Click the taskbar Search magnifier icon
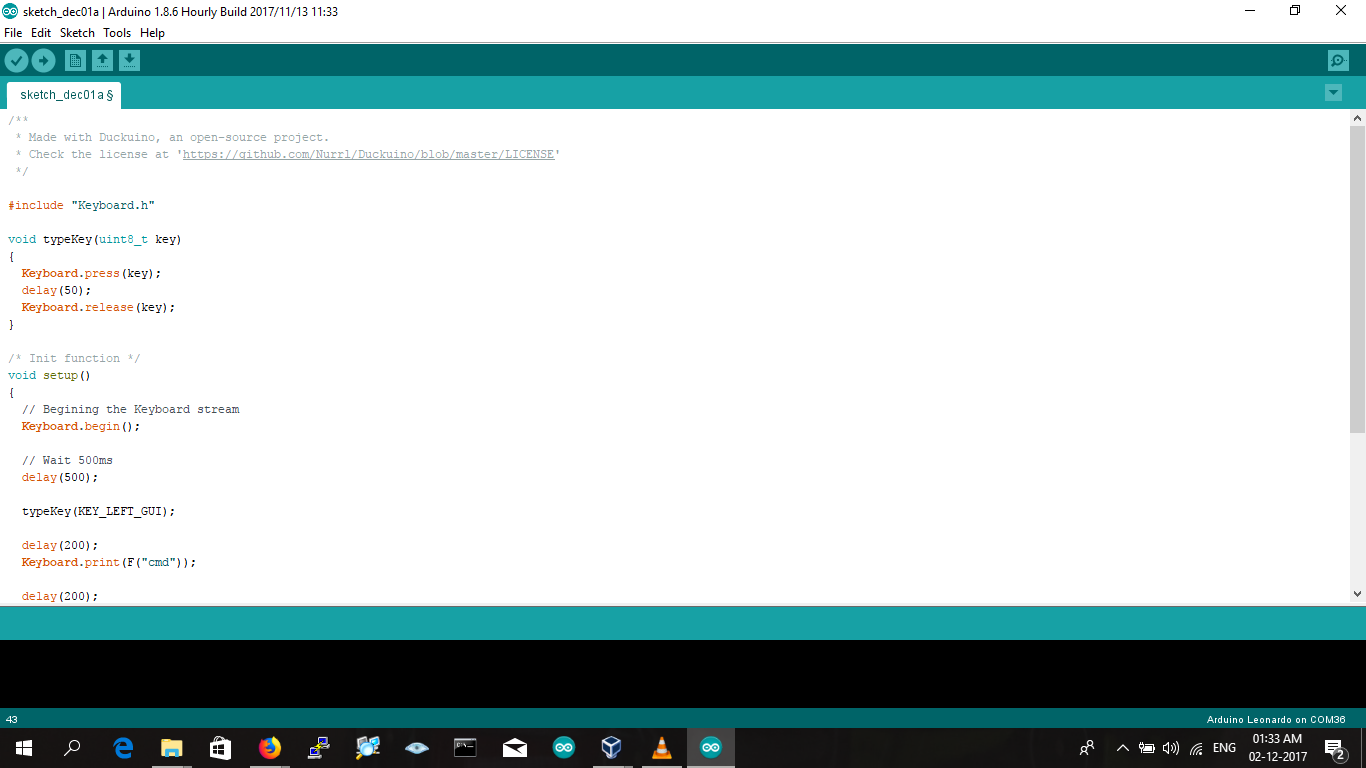1366x768 pixels. click(x=72, y=748)
